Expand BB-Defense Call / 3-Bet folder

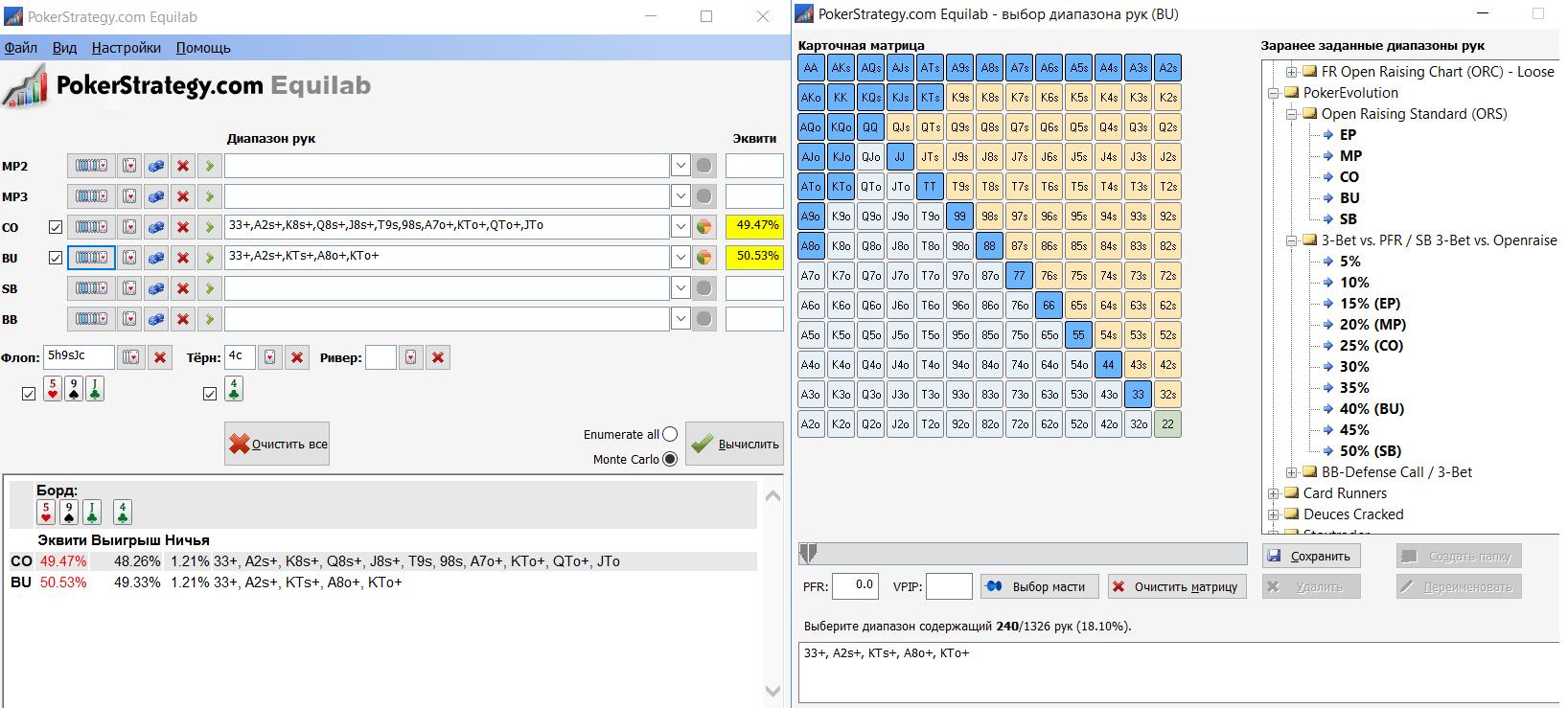coord(1292,472)
